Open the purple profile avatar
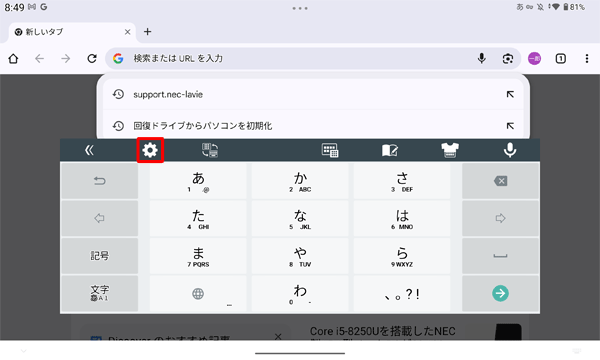Screen dimensions: 600x360 [534, 59]
